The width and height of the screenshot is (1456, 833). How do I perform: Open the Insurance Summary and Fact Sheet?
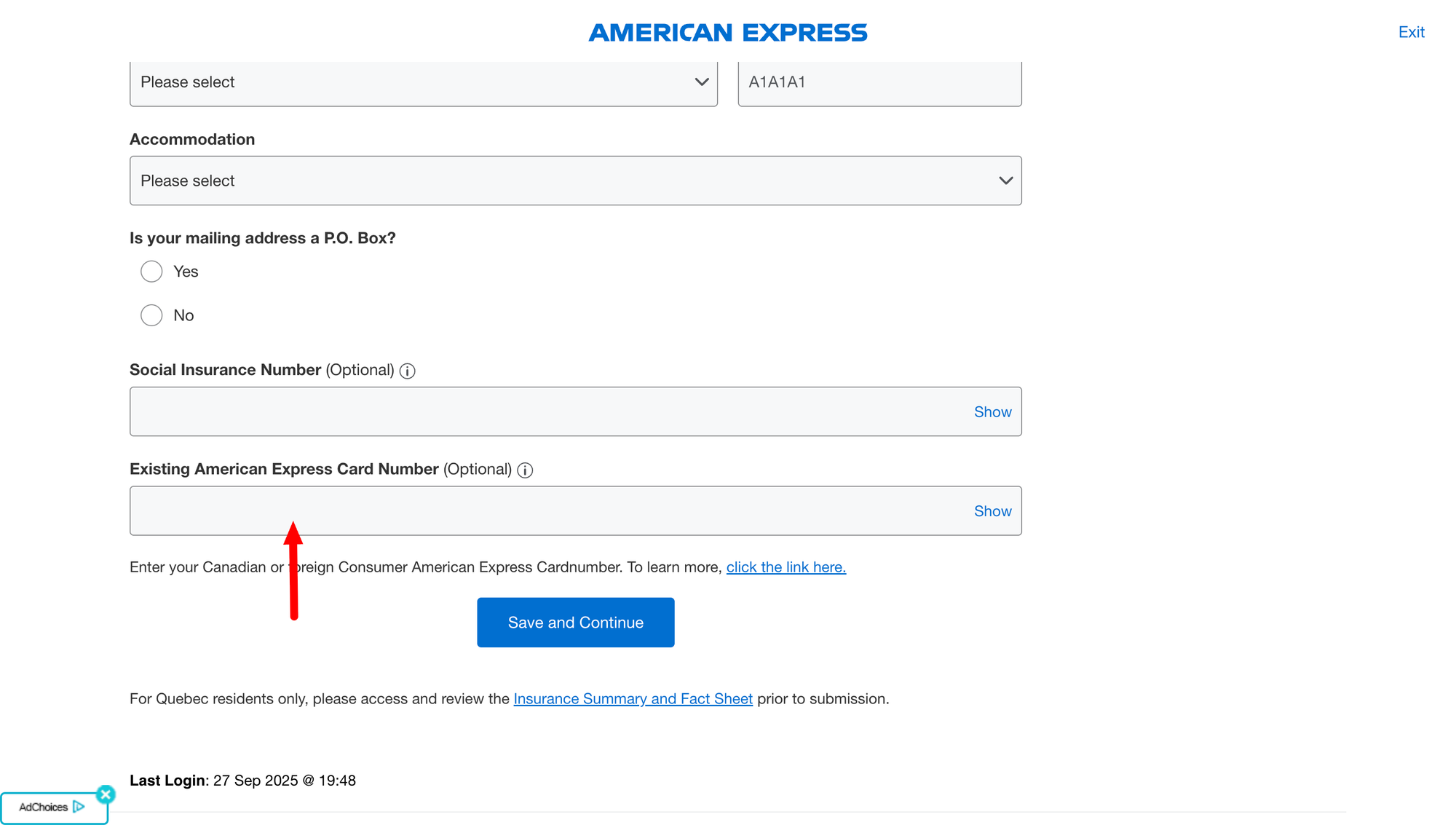click(x=633, y=699)
